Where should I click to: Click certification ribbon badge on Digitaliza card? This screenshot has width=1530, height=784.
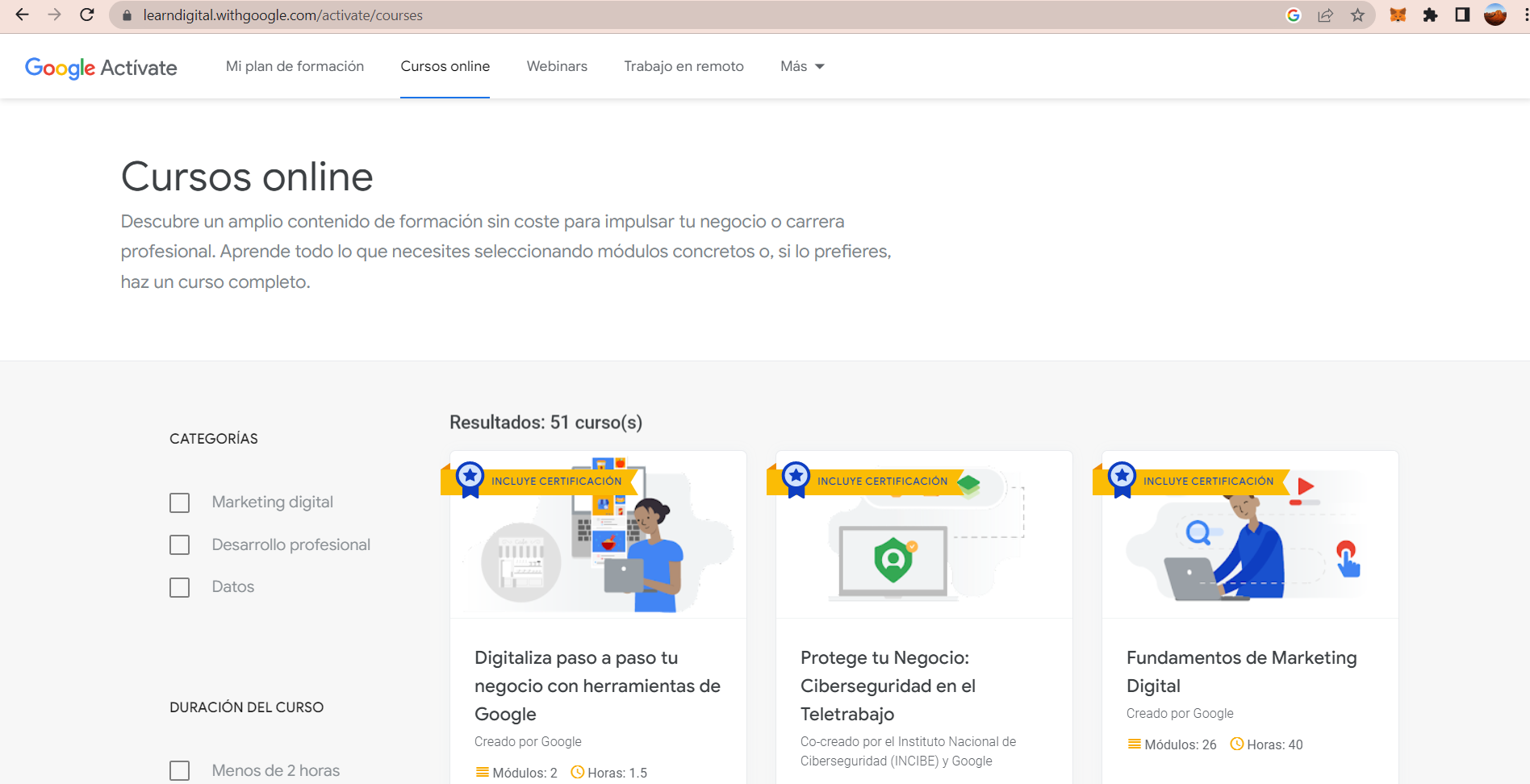coord(470,479)
